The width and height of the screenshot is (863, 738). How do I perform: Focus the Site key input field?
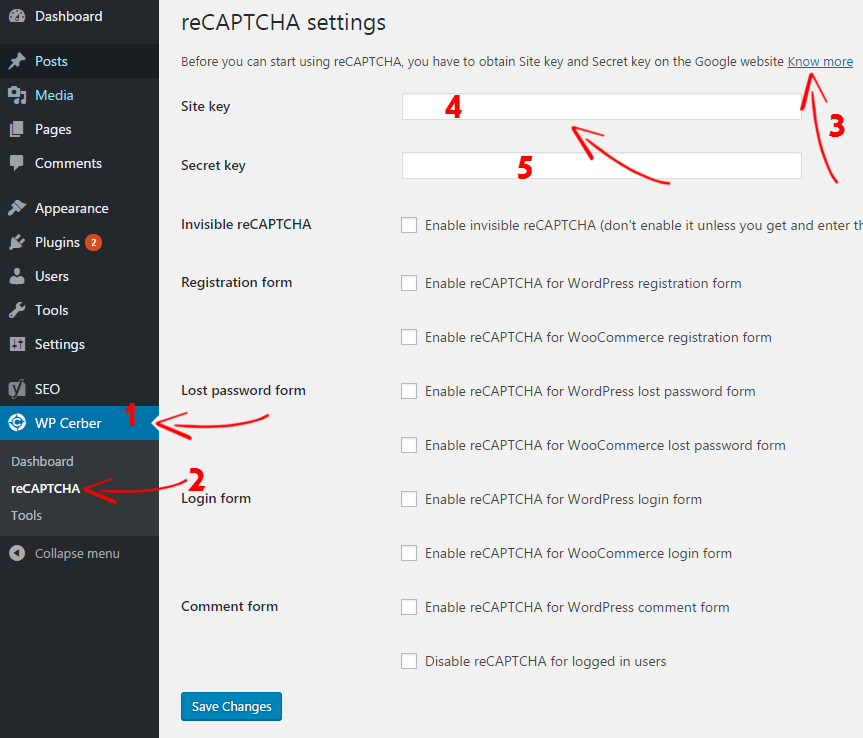[x=602, y=106]
